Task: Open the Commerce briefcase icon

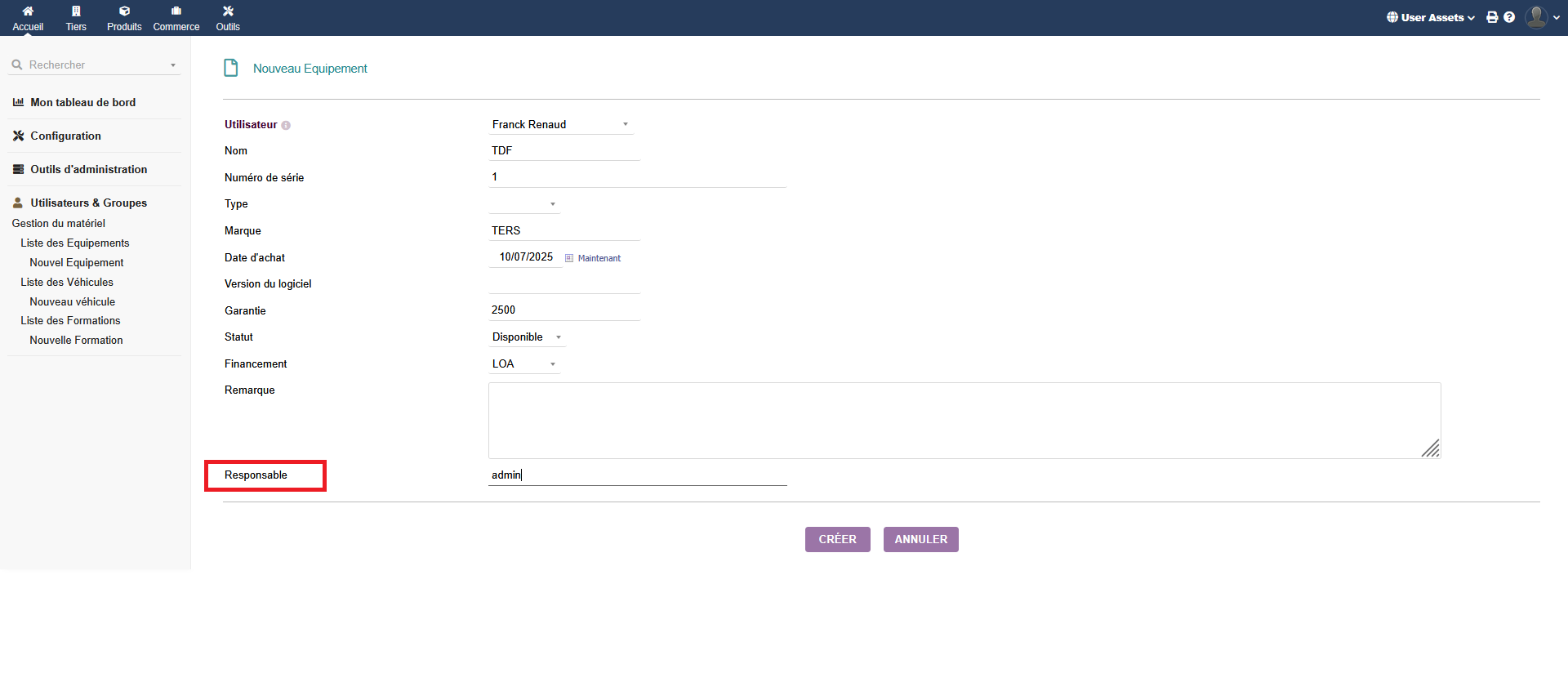Action: click(176, 11)
